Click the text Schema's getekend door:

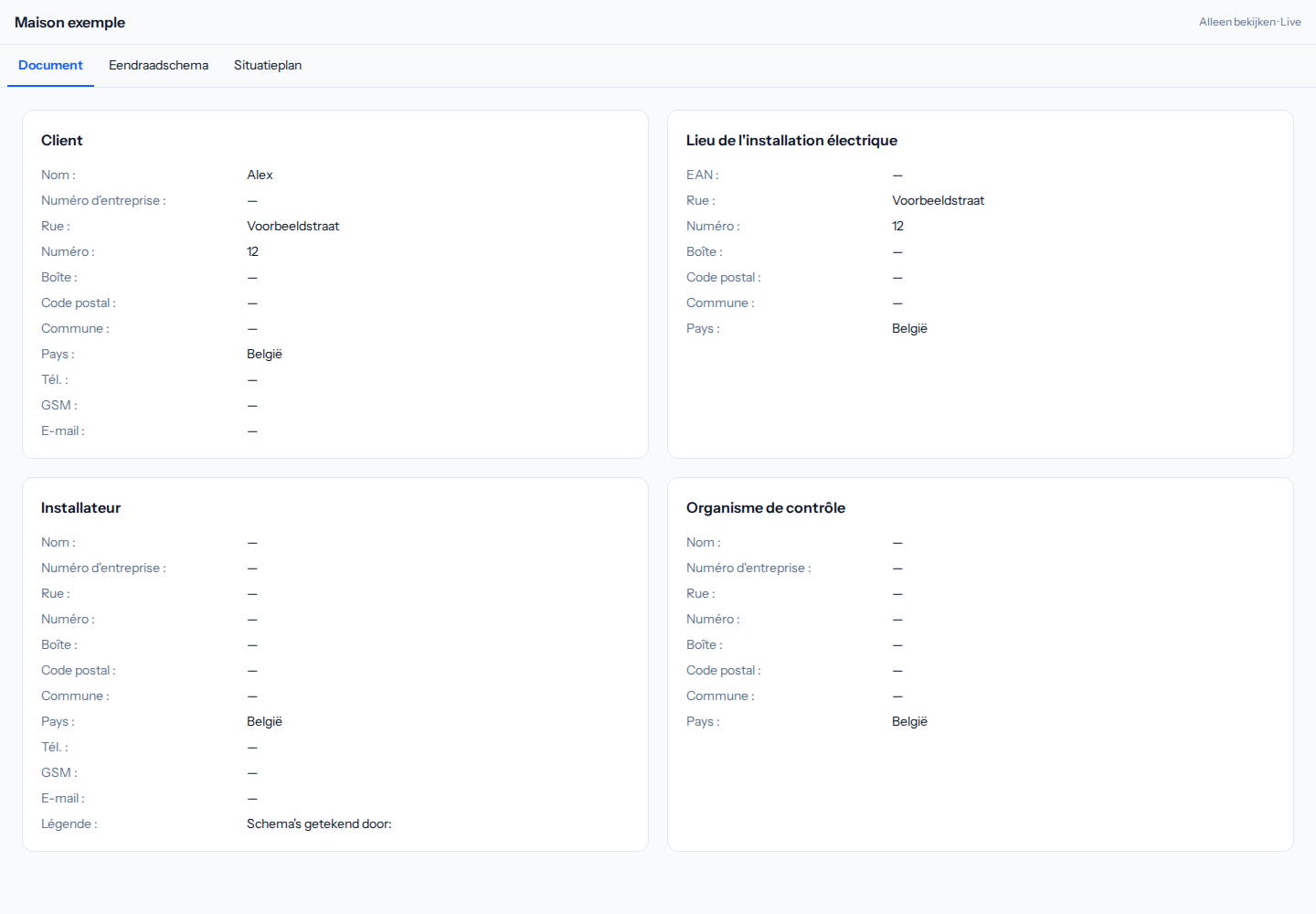319,824
